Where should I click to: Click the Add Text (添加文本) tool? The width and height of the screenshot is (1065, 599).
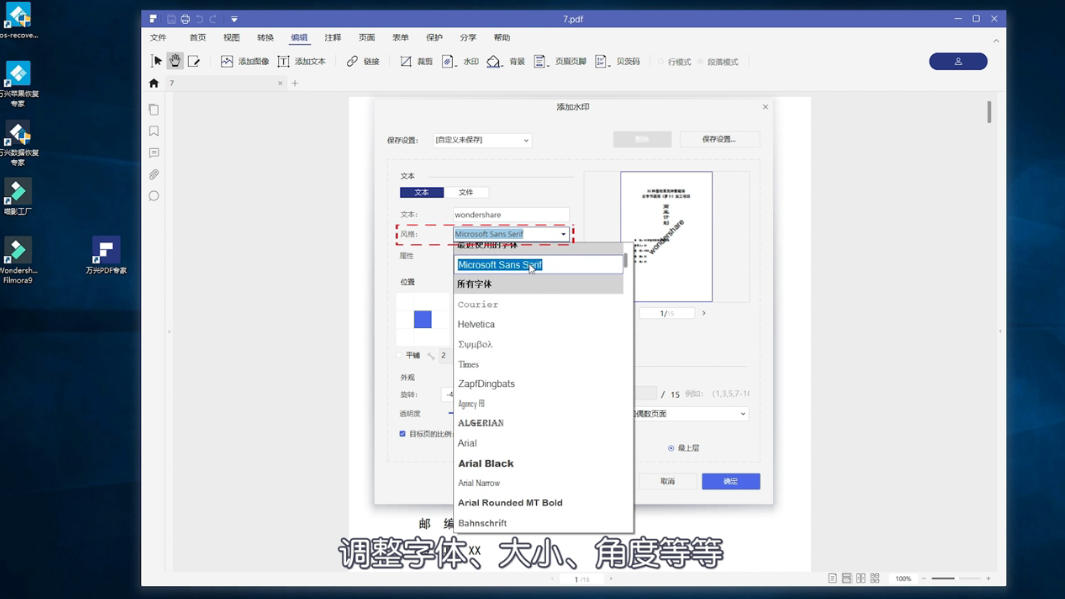[302, 61]
